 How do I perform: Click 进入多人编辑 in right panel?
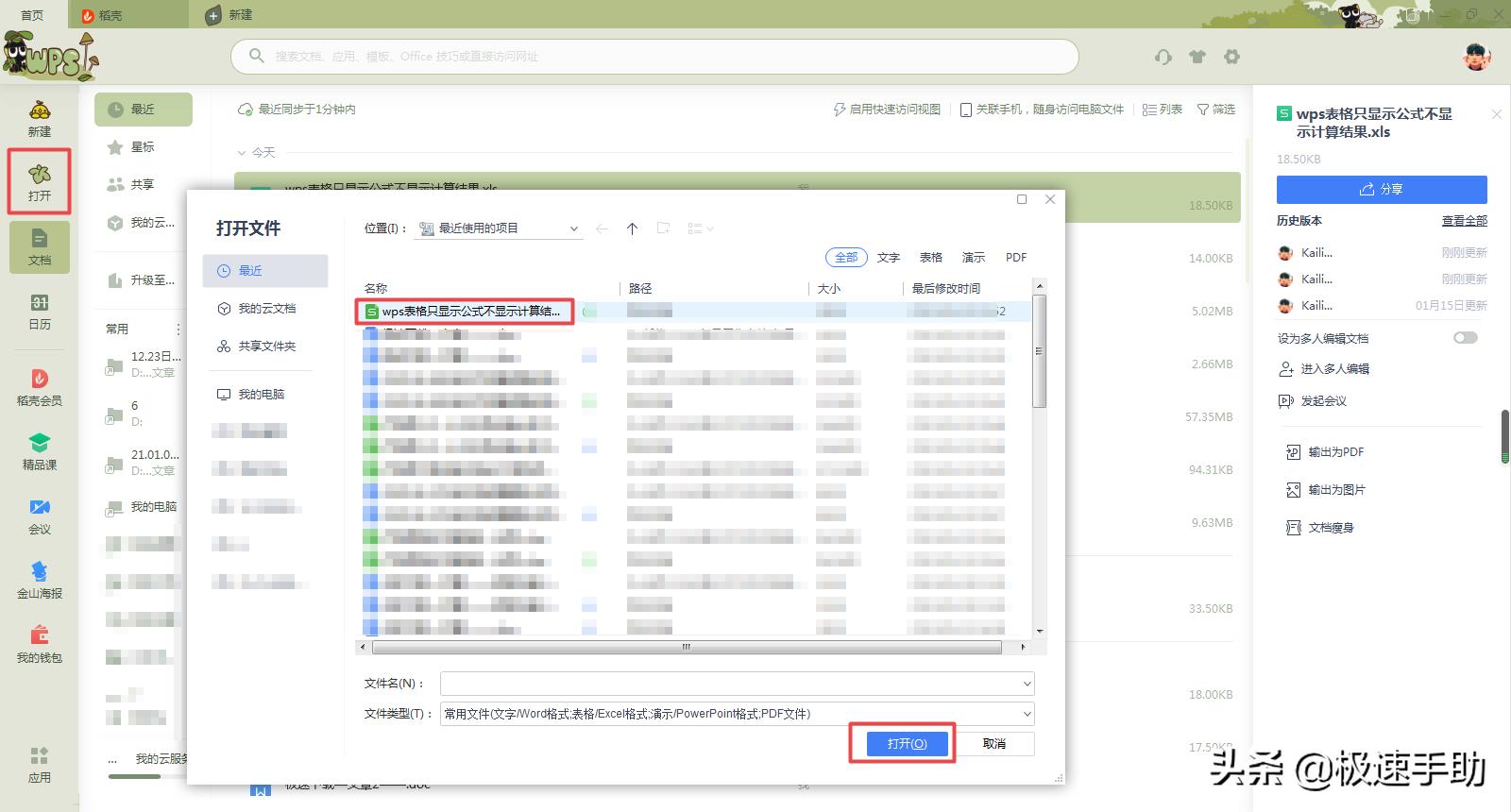tap(1324, 369)
